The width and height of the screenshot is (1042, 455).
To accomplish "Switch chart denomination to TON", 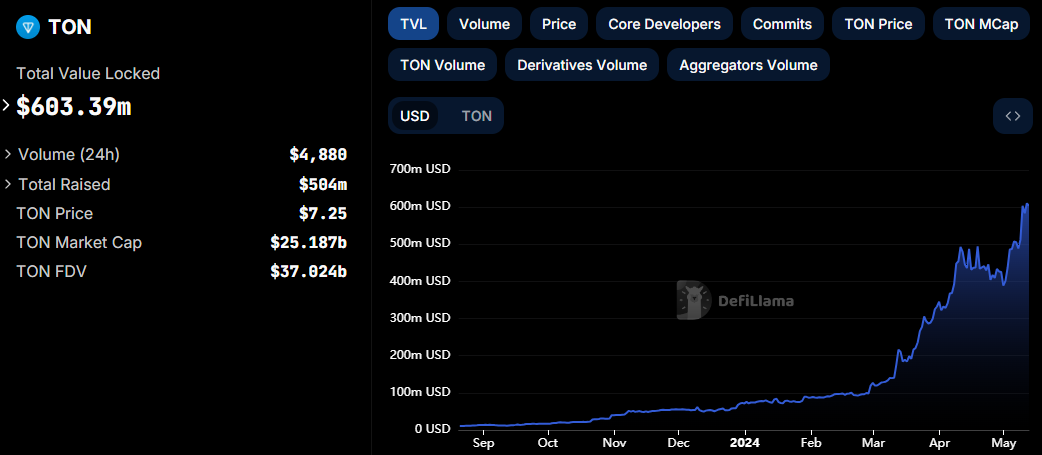I will click(476, 116).
